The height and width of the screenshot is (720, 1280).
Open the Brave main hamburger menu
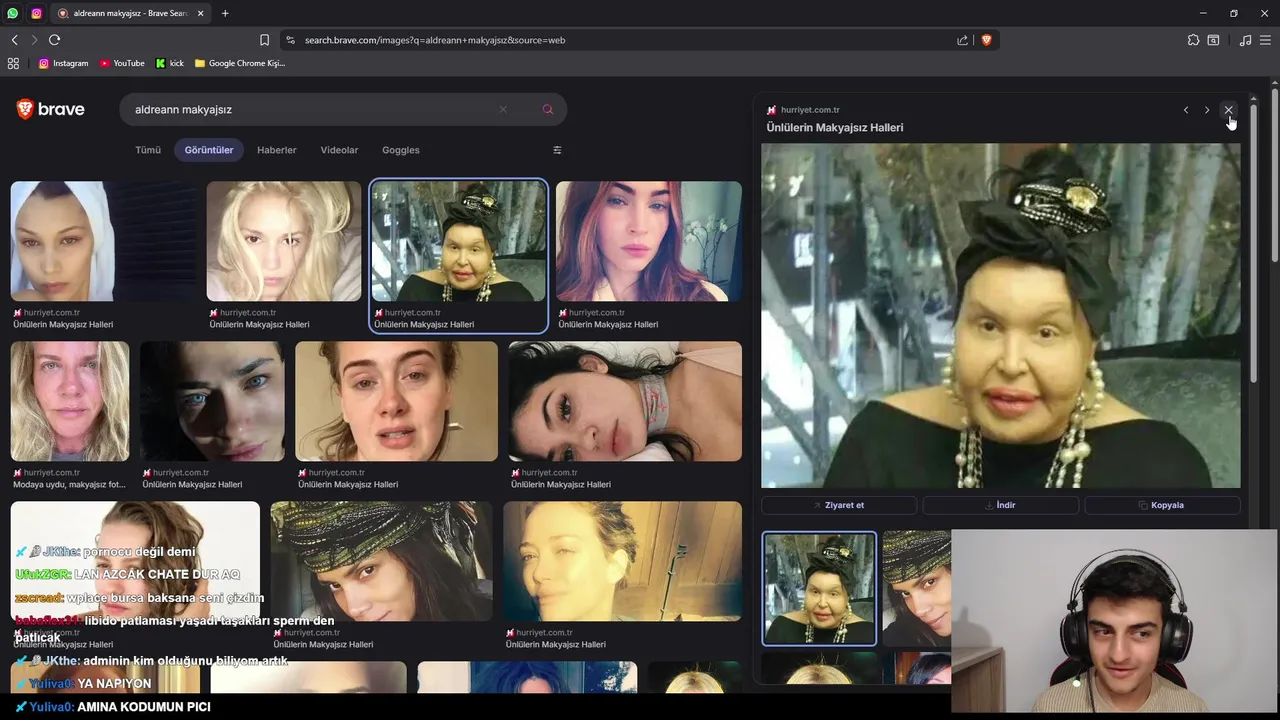(x=1265, y=40)
